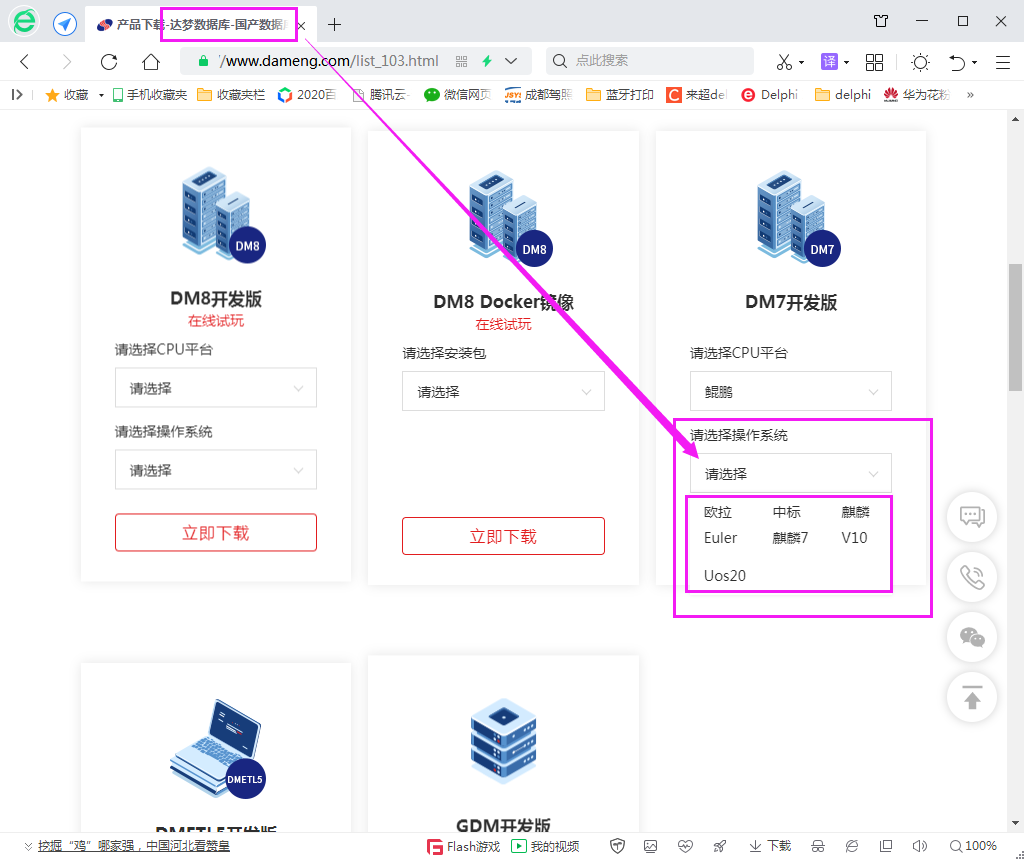This screenshot has width=1024, height=859.
Task: Click the WeChat floating icon
Action: (x=972, y=637)
